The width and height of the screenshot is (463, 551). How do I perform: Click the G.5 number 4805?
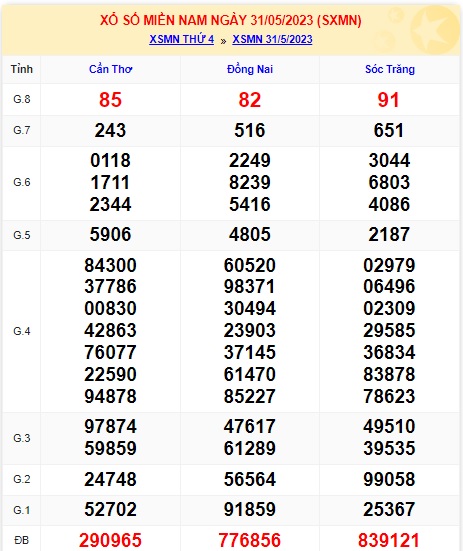pyautogui.click(x=250, y=234)
